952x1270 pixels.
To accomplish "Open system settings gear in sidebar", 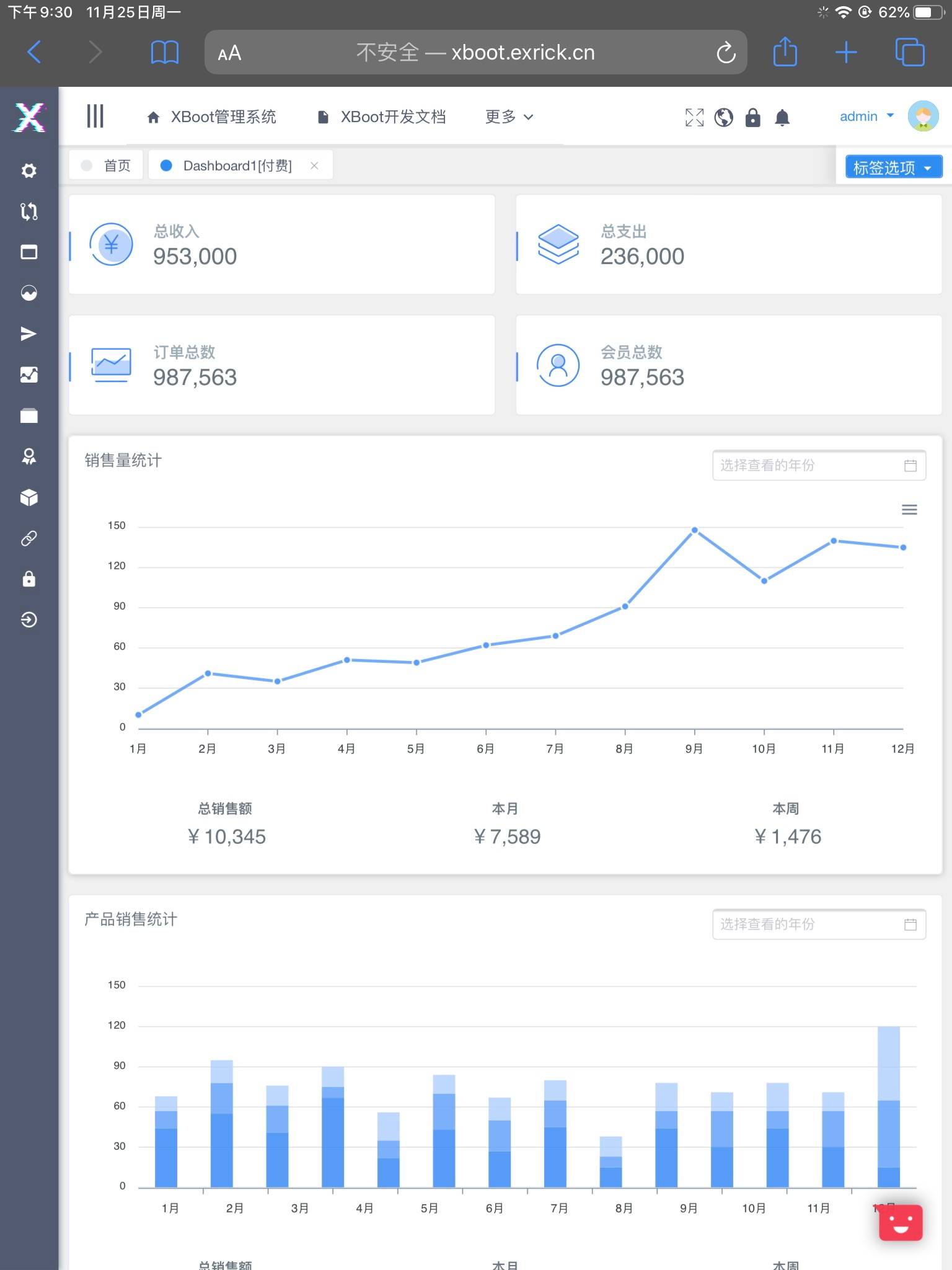I will point(29,171).
